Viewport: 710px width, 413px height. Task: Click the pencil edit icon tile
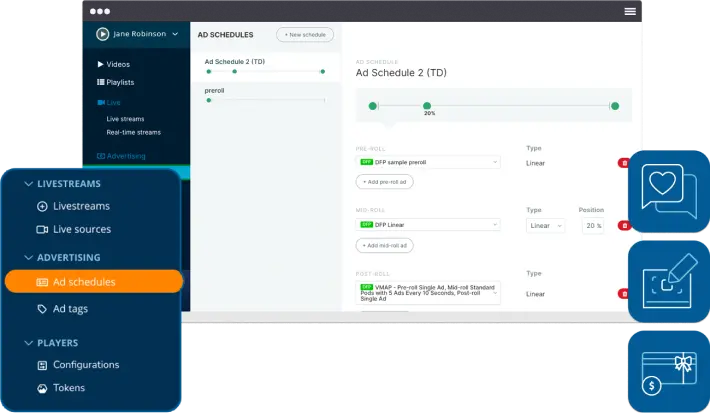click(x=669, y=281)
